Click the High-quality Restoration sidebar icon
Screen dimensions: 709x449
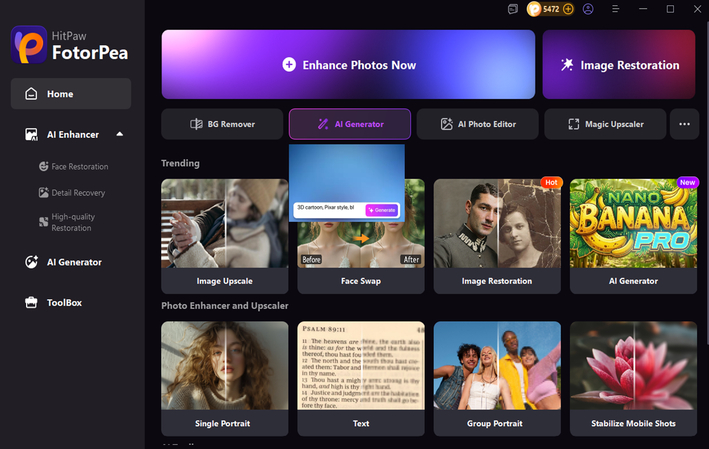coord(43,222)
